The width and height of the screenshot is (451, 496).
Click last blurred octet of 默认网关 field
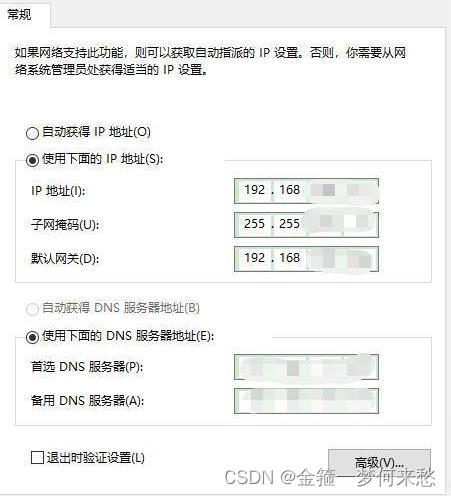click(x=360, y=259)
